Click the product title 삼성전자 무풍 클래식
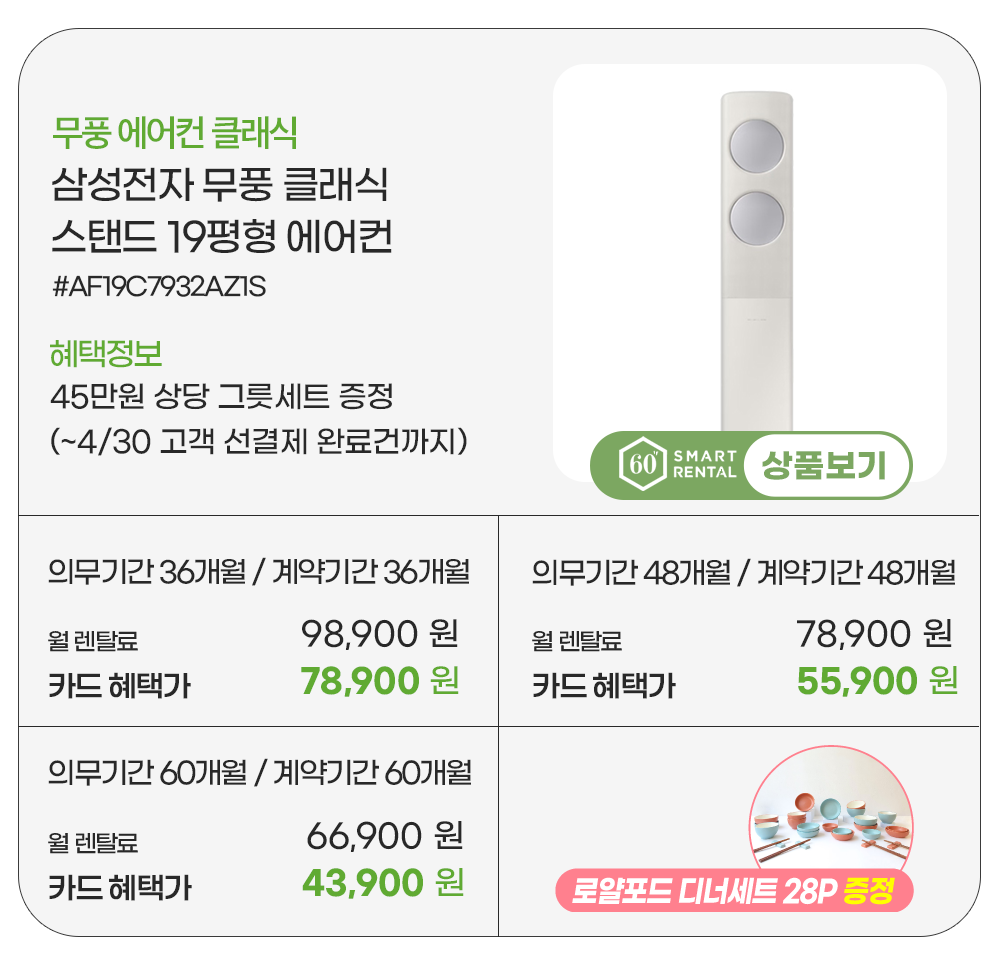 [x=219, y=186]
